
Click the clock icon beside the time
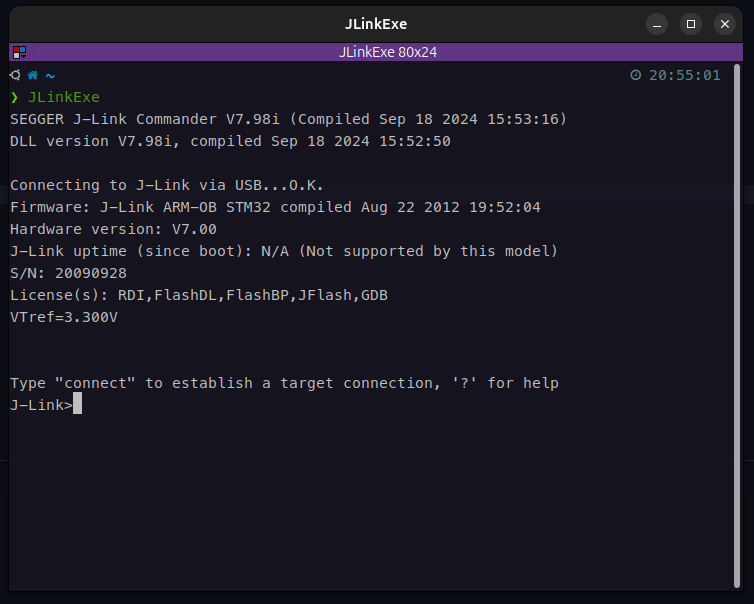[x=635, y=75]
